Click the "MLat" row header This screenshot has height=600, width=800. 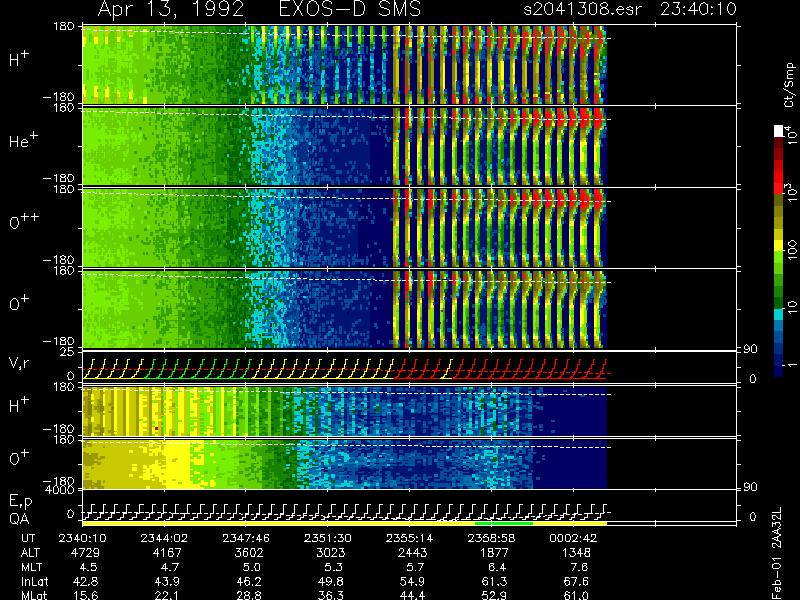tap(34, 595)
